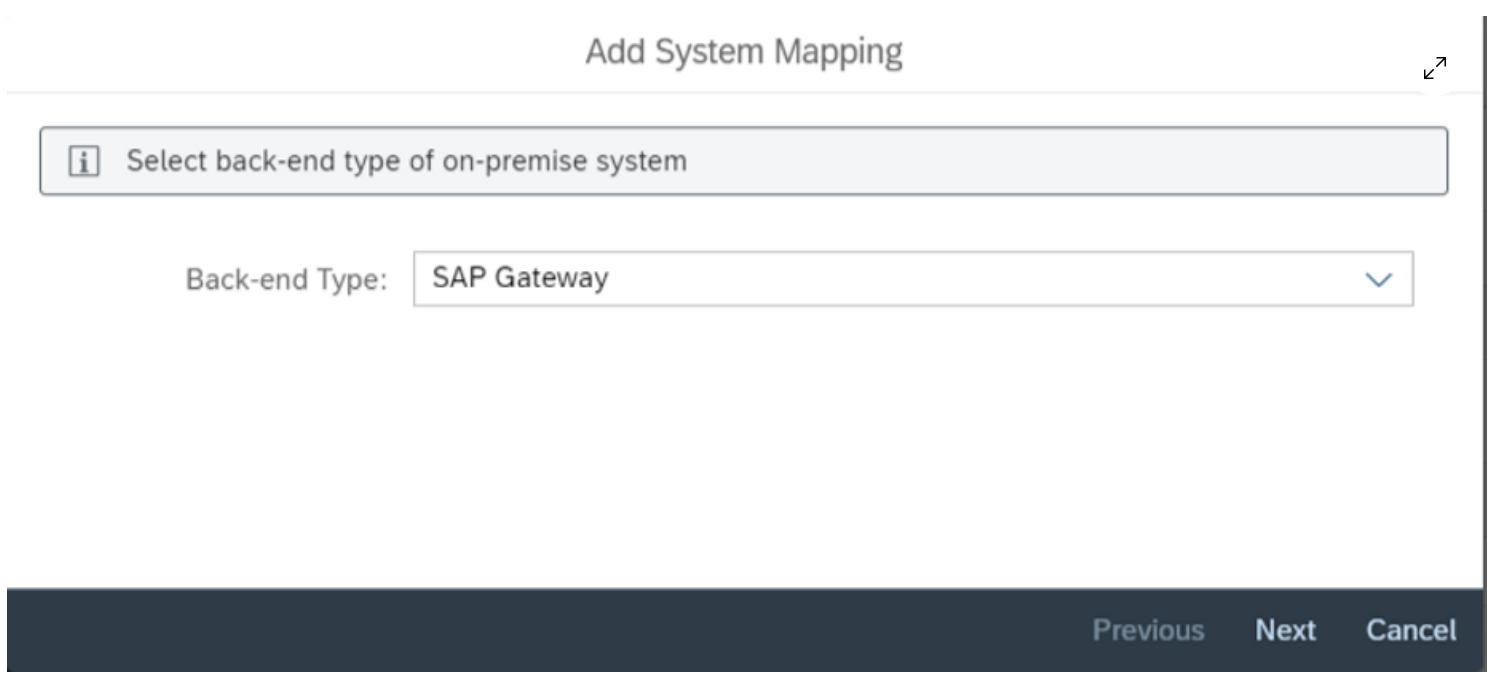The image size is (1488, 674).
Task: Click the empty left footer bar area
Action: tap(400, 630)
